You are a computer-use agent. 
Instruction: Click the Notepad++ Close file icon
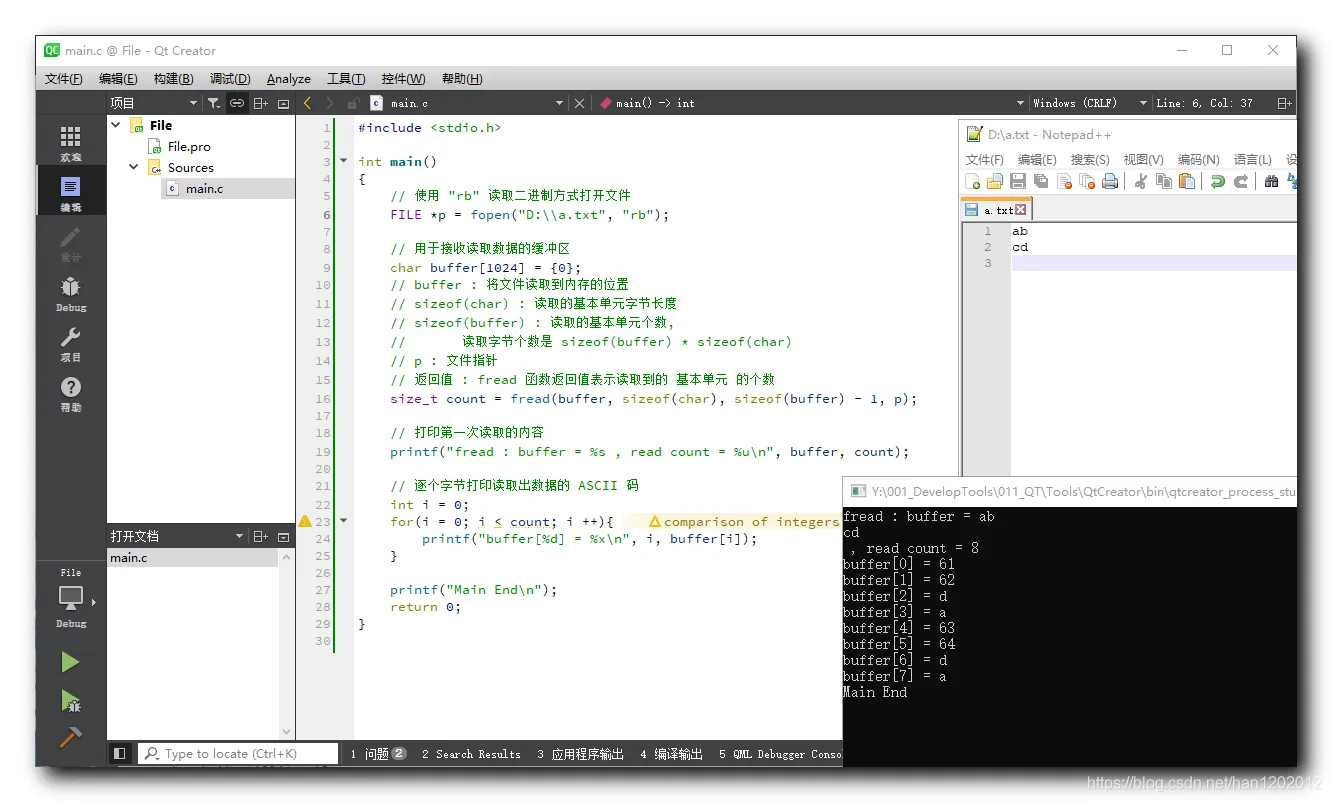click(1064, 181)
